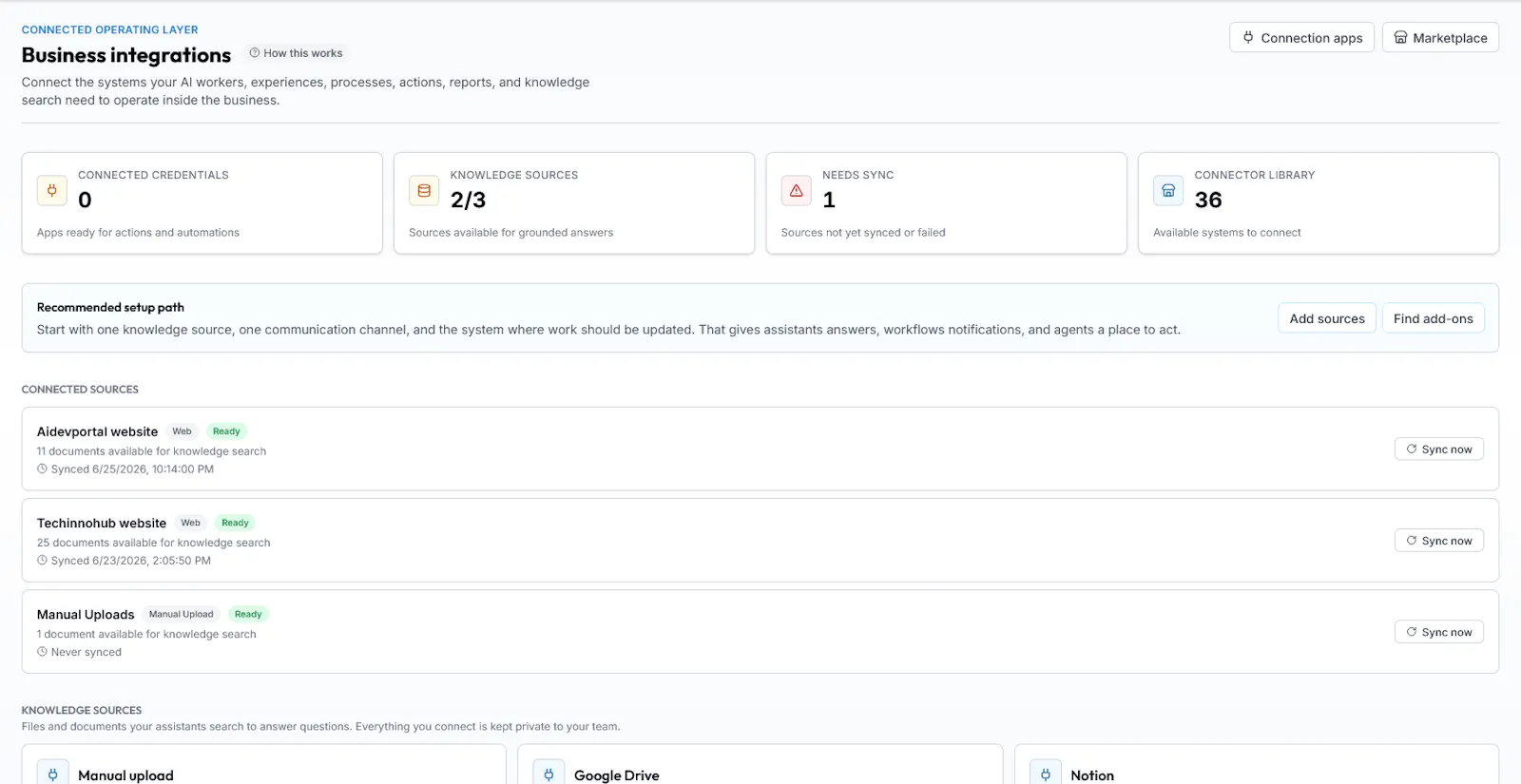
Task: Click 'Available systems to connect' text
Action: (1227, 232)
